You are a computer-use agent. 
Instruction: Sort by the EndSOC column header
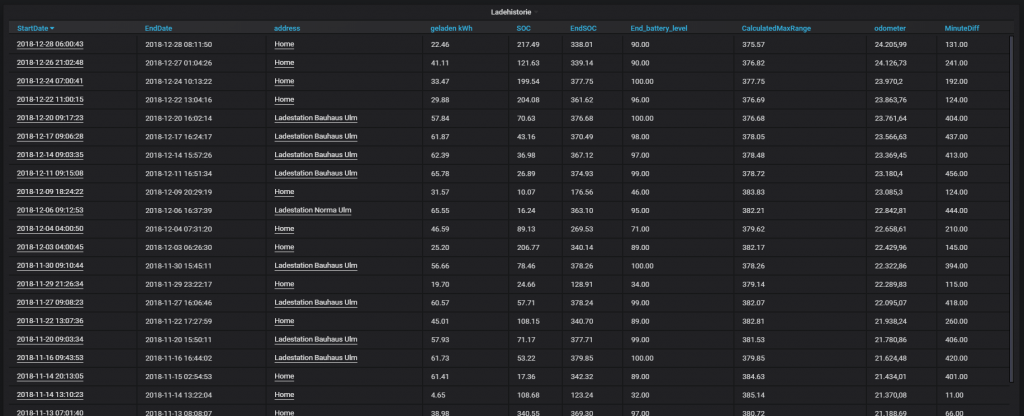coord(583,28)
